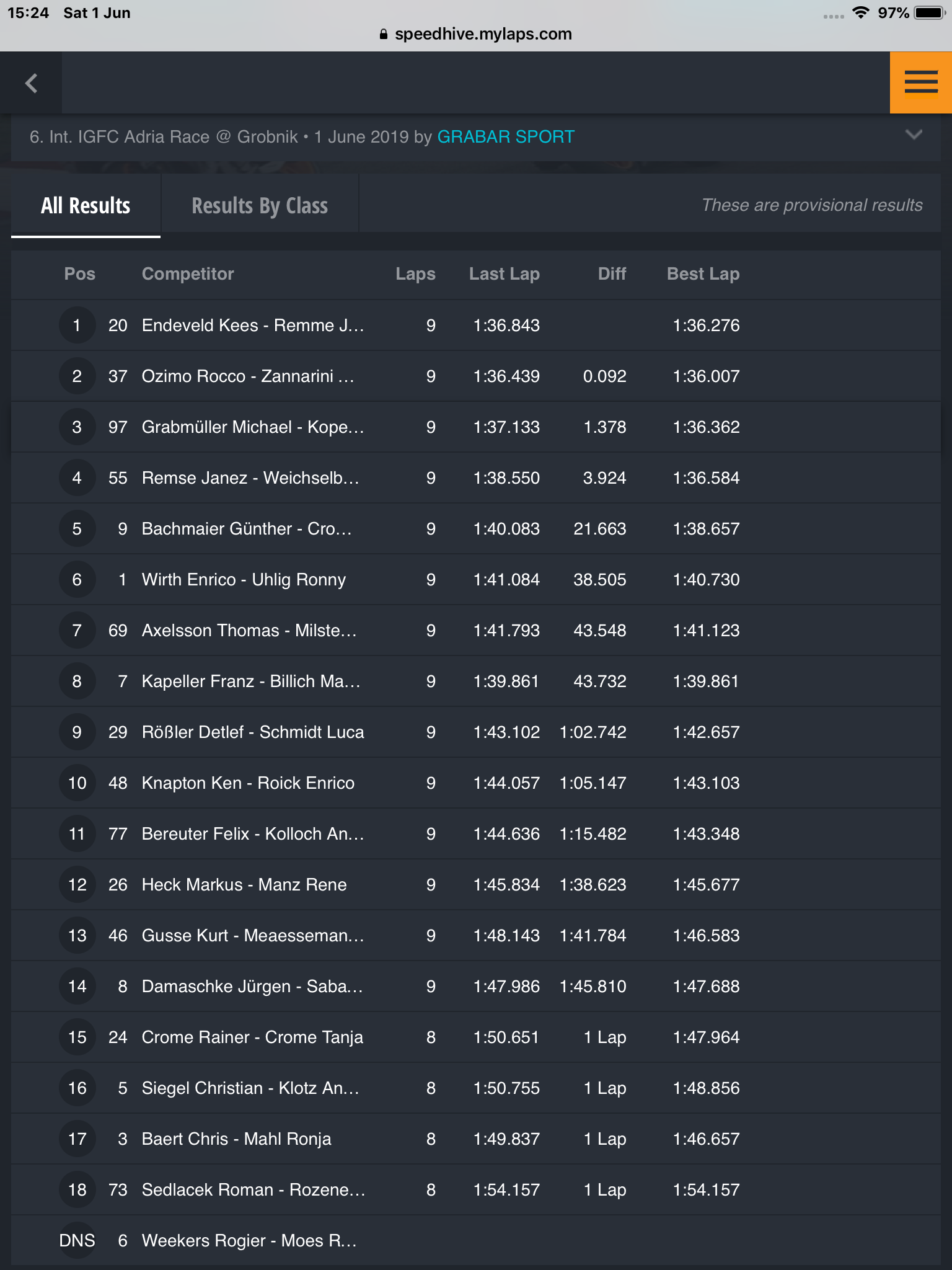The height and width of the screenshot is (1270, 952).
Task: Select the position 1 circle badge
Action: coord(77,326)
